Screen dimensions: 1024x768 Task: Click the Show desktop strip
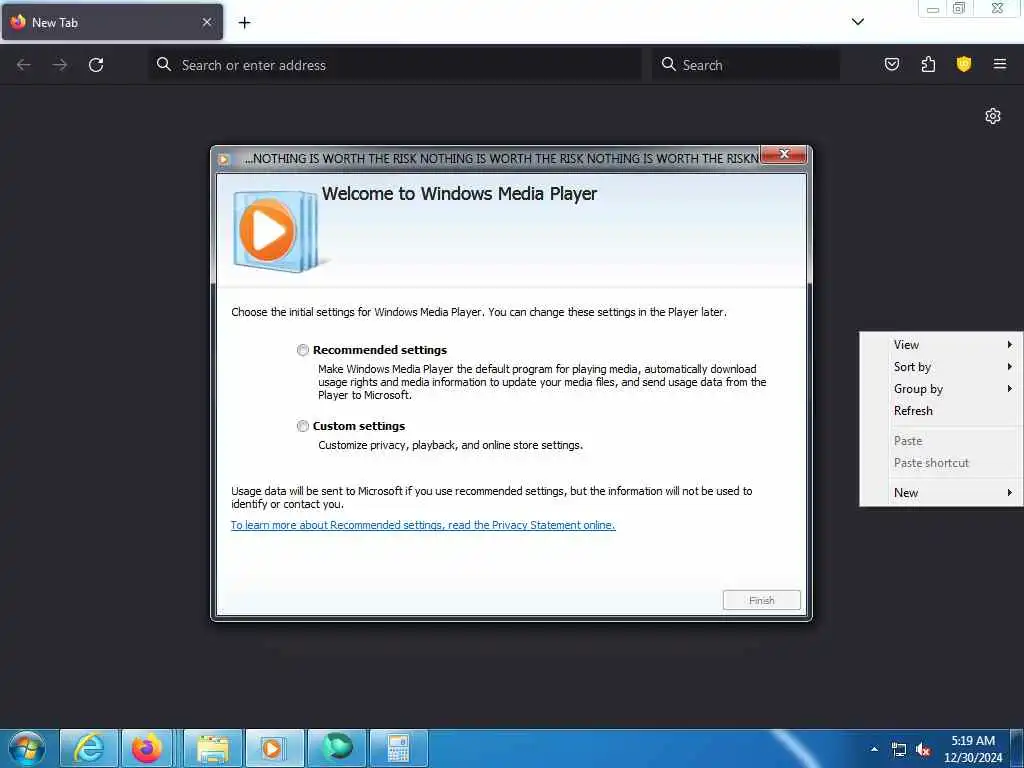point(1017,748)
